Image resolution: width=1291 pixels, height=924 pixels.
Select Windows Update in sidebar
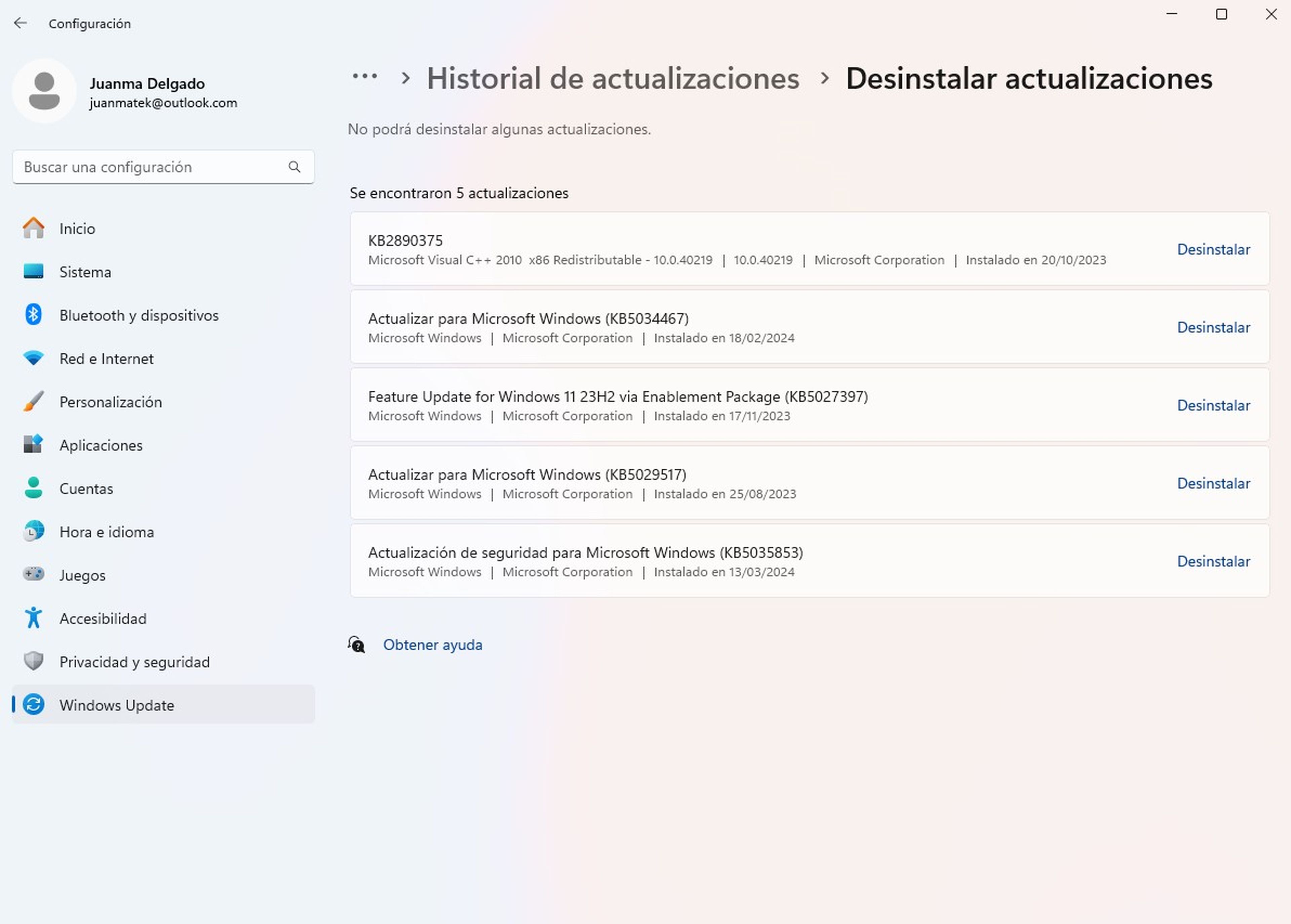pyautogui.click(x=163, y=705)
